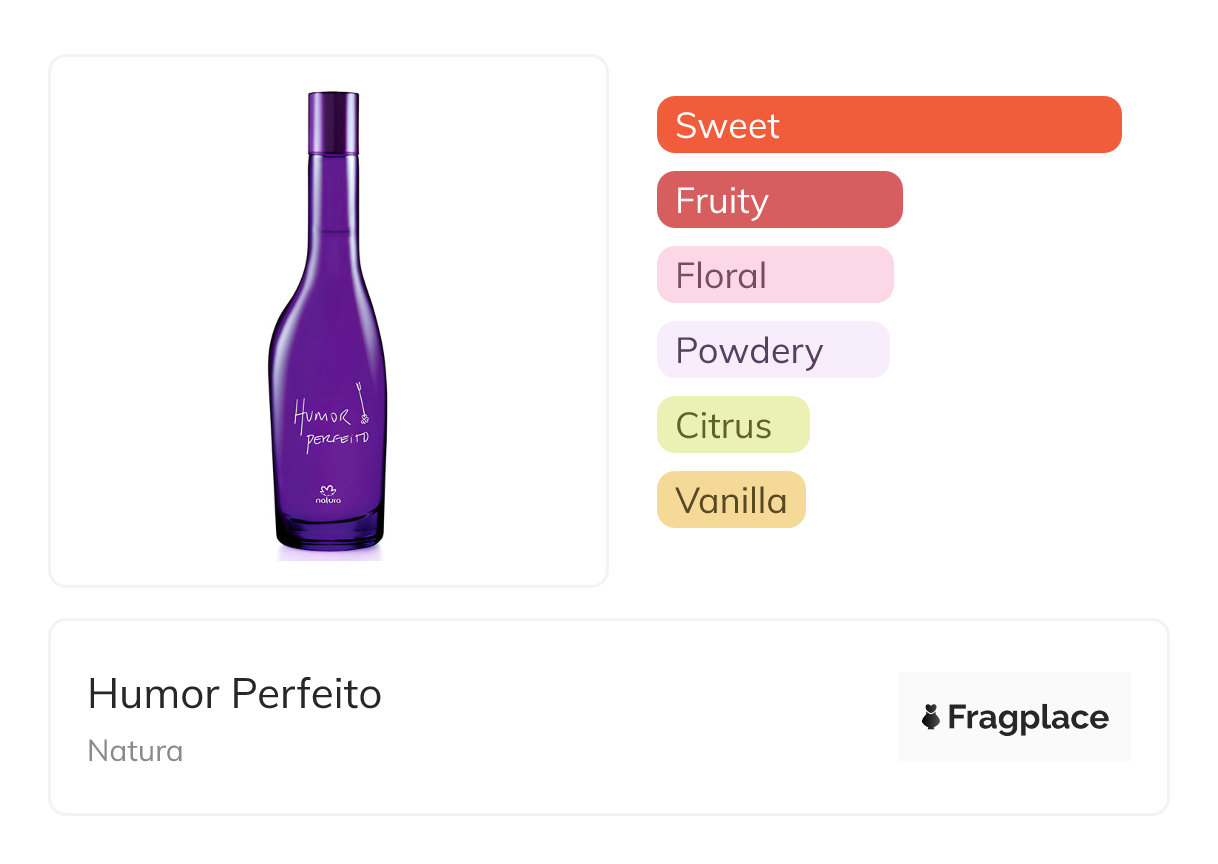Click the purple bottle cap
The width and height of the screenshot is (1218, 864).
coord(333,122)
